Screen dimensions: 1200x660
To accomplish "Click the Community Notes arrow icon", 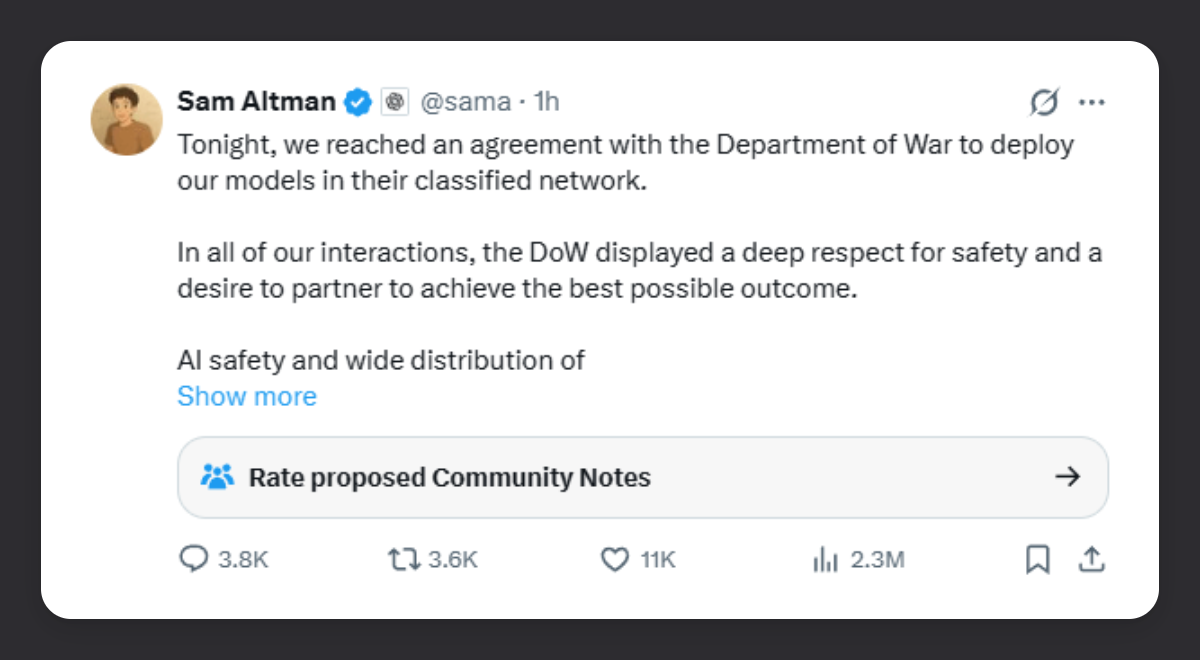I will pos(1068,477).
